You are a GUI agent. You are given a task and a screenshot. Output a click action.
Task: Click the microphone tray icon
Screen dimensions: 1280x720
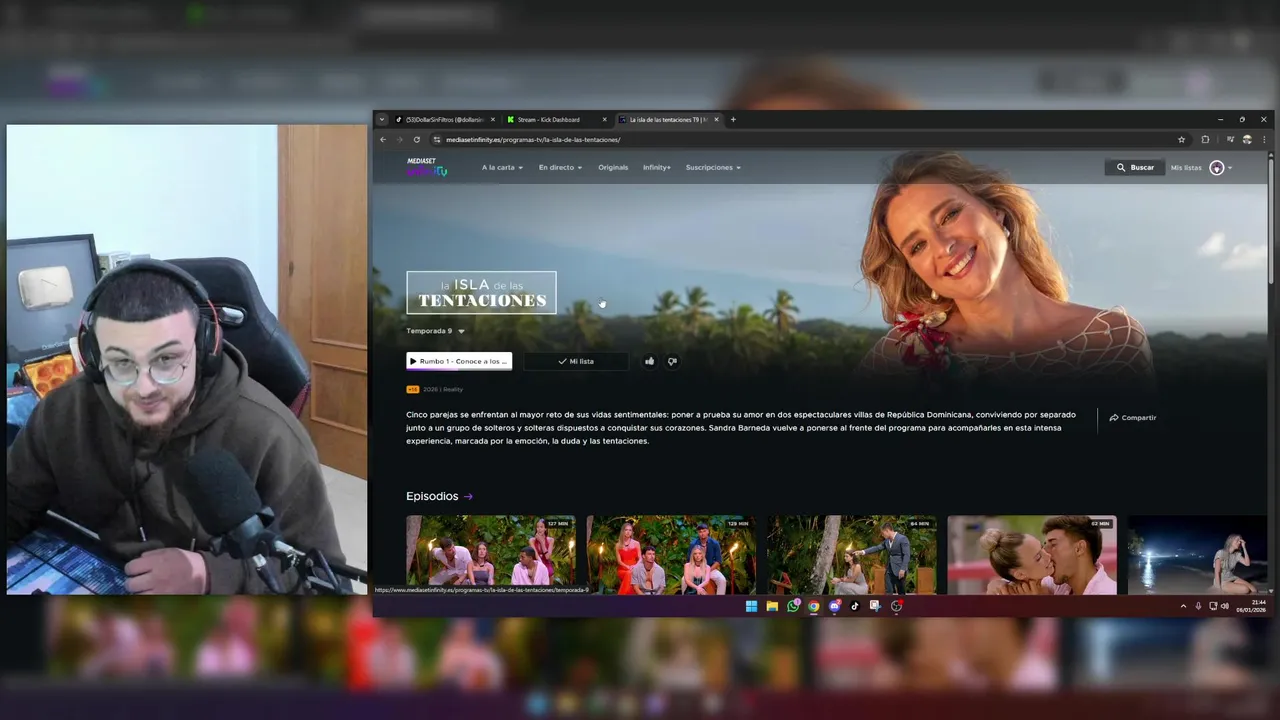click(1198, 606)
